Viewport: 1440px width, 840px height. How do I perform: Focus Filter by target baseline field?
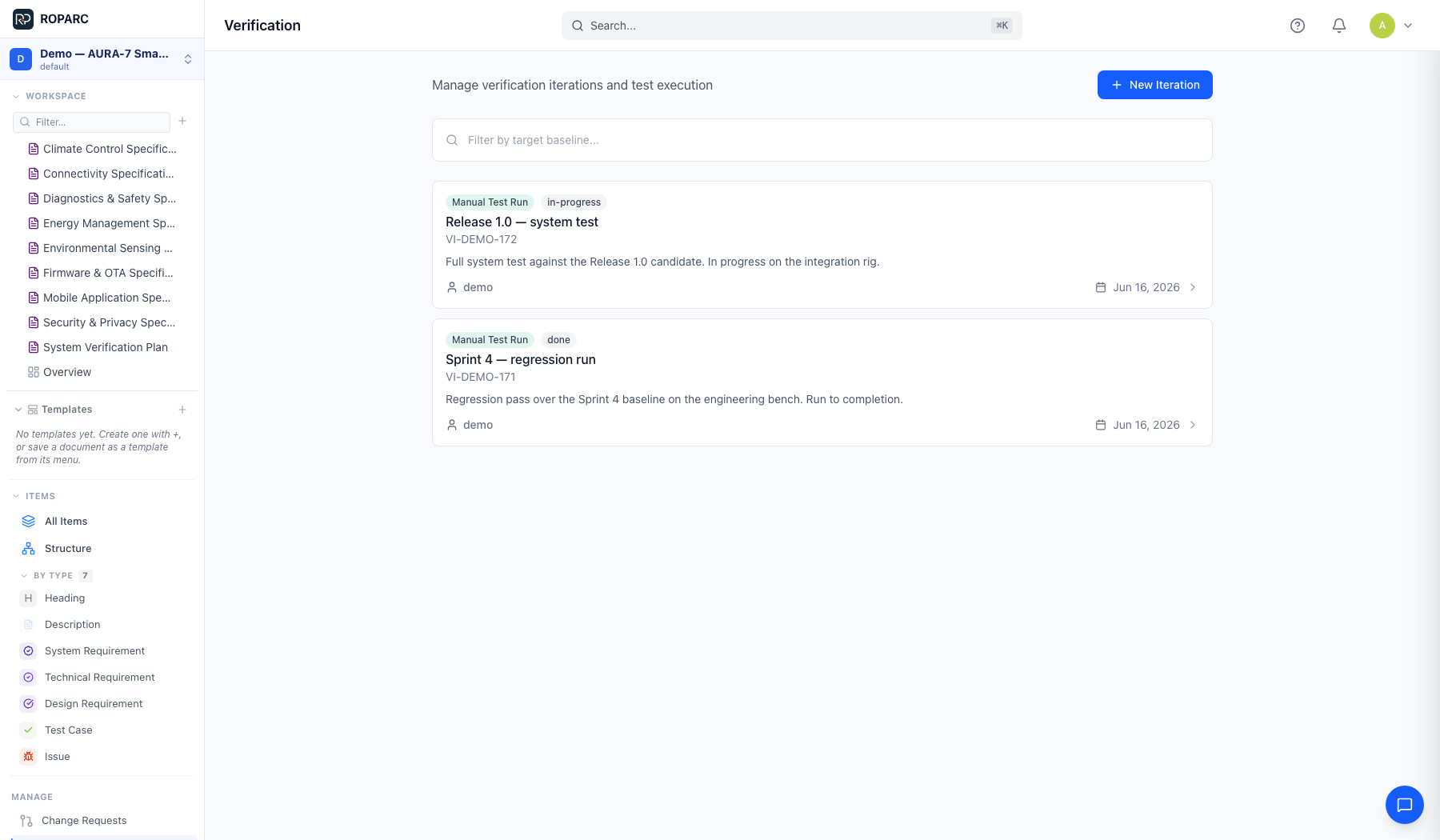822,140
